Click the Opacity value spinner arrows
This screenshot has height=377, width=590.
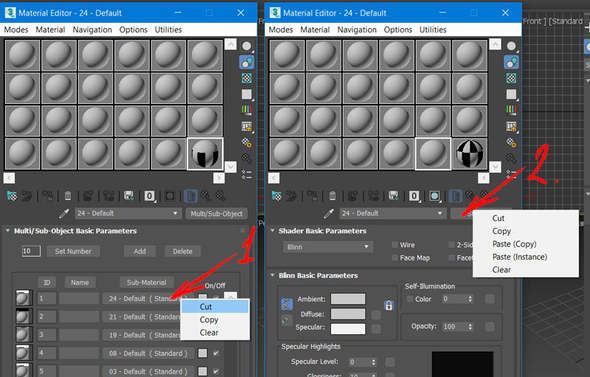pyautogui.click(x=470, y=327)
